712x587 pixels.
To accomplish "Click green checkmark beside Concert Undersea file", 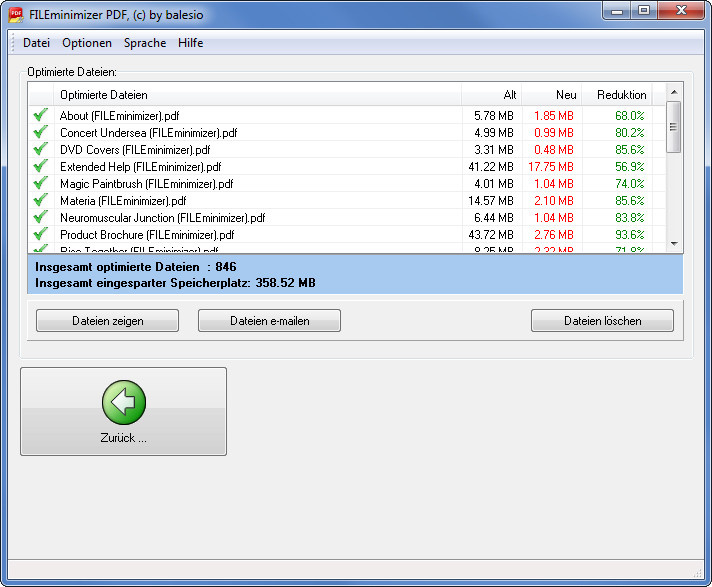I will pos(41,132).
